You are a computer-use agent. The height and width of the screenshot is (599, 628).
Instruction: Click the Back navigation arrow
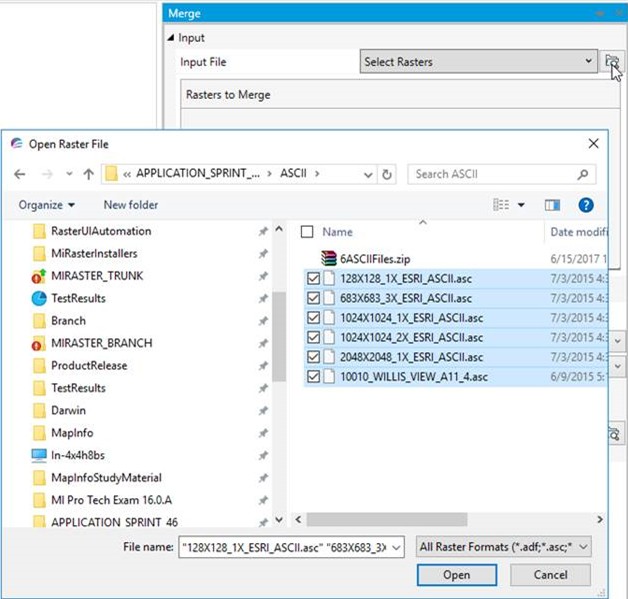pos(20,174)
